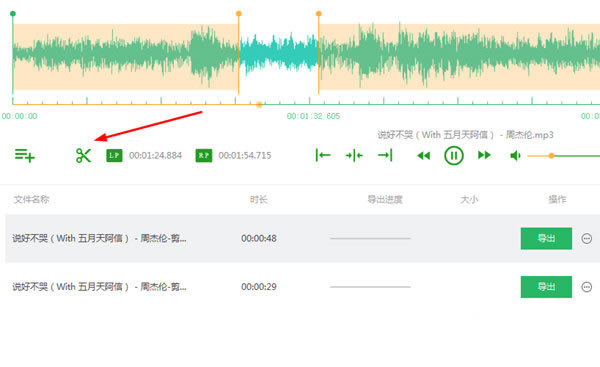Click the 导出进度 column header
This screenshot has width=600, height=367.
click(x=385, y=199)
